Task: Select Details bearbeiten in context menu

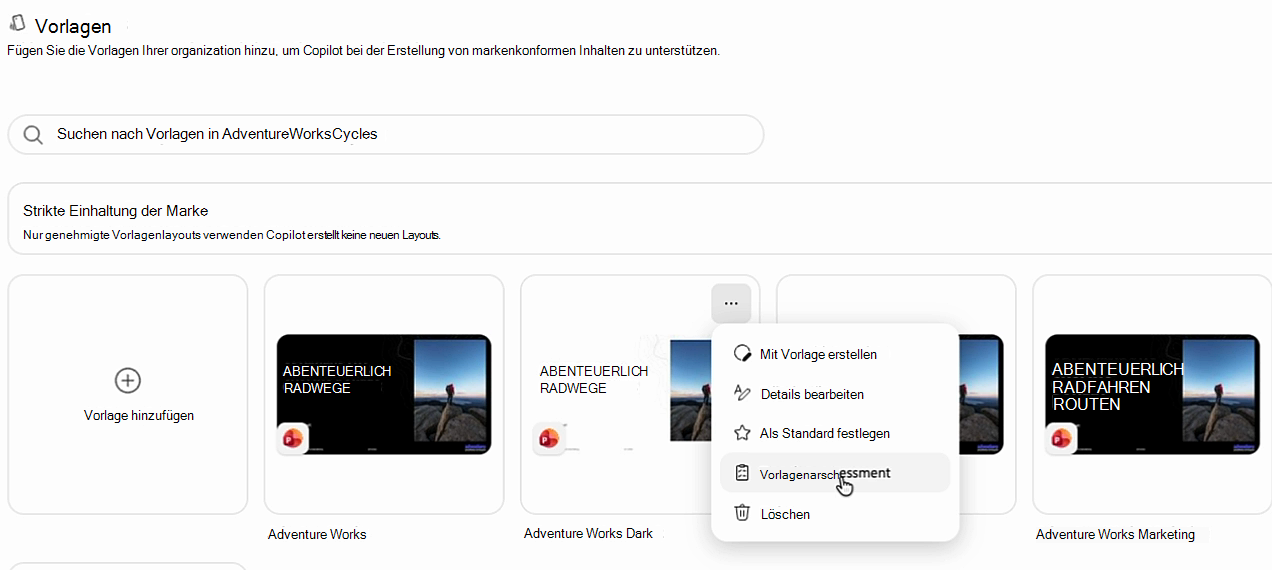Action: (835, 394)
